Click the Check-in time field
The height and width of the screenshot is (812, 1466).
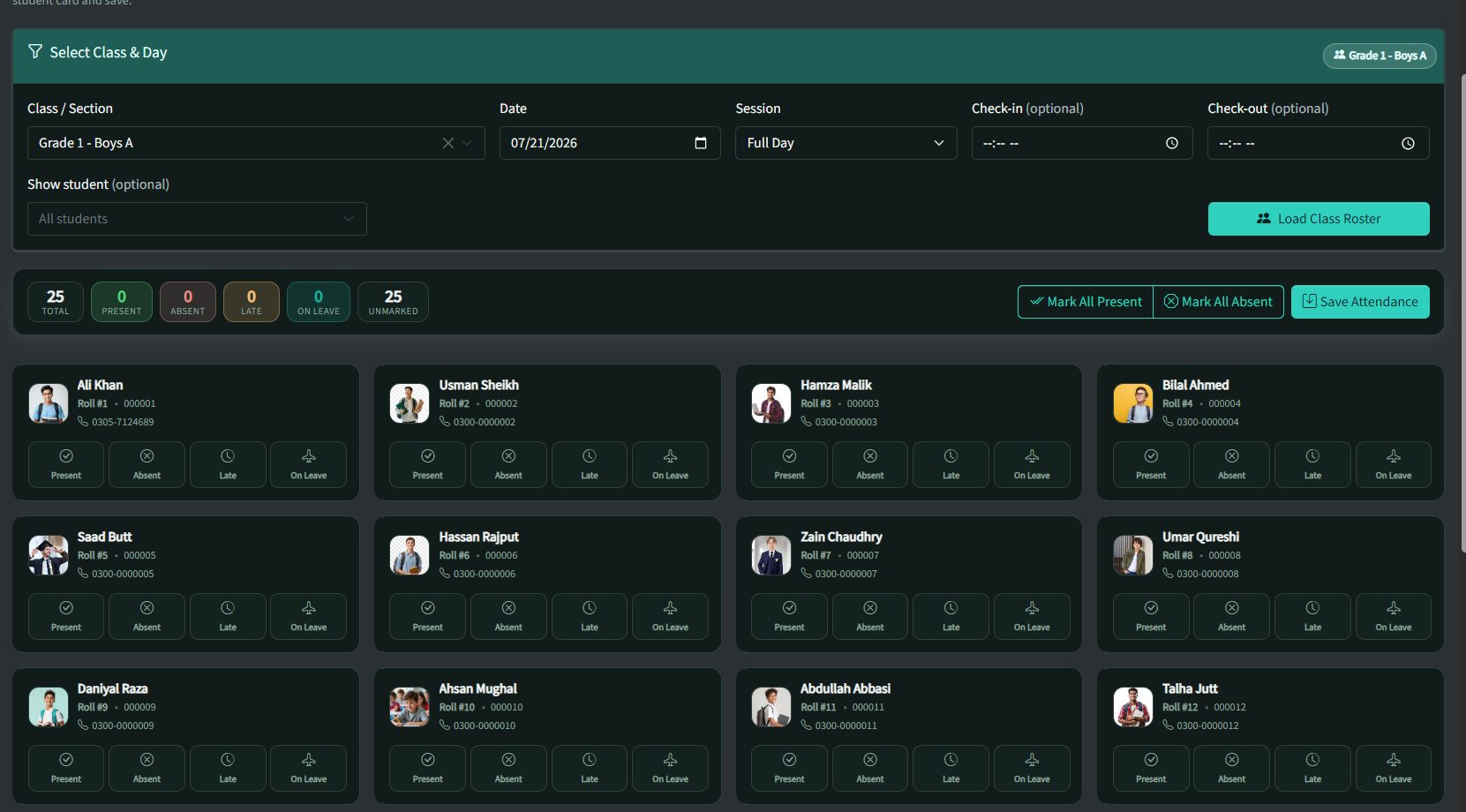coord(1082,143)
